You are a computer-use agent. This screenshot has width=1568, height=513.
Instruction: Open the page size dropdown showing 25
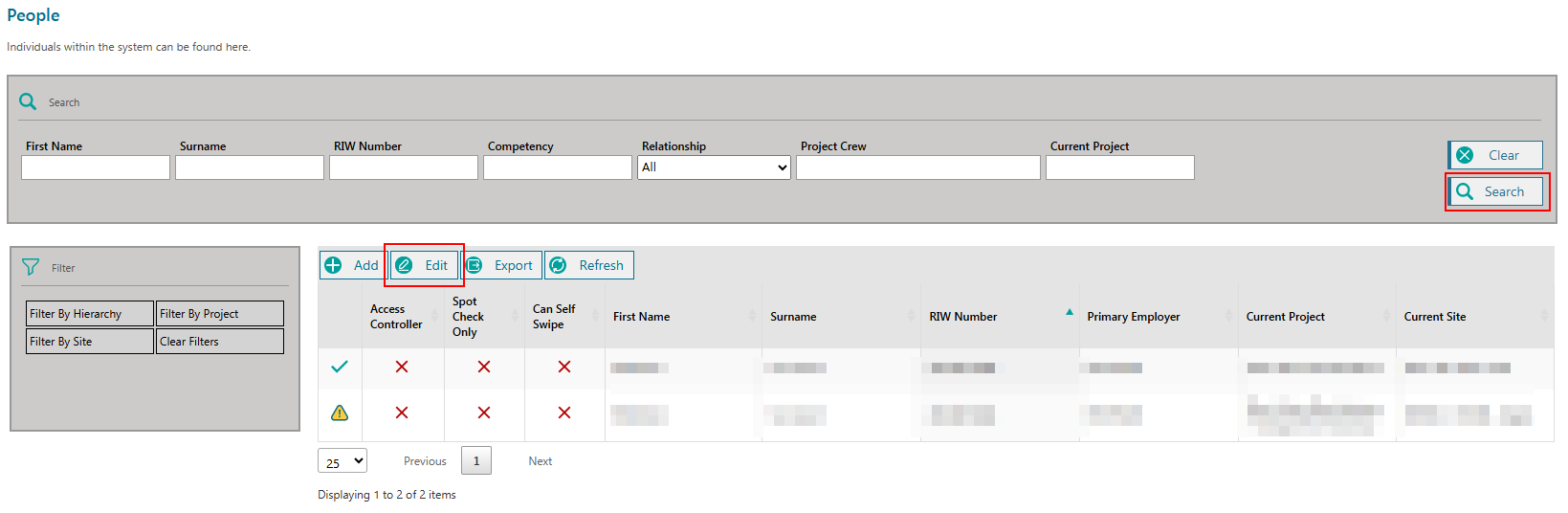(x=342, y=461)
